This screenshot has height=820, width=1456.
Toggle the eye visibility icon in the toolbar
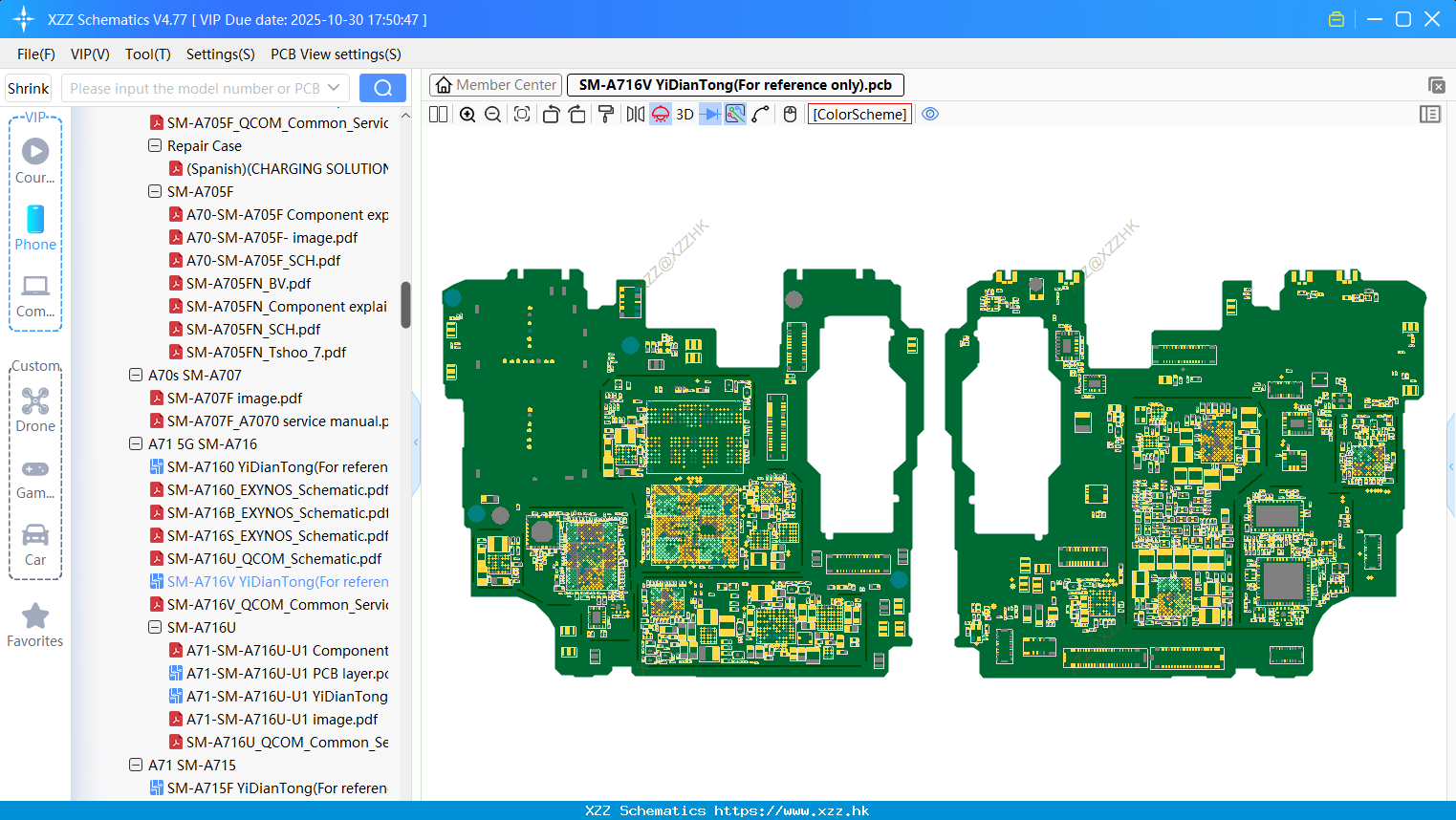(930, 114)
